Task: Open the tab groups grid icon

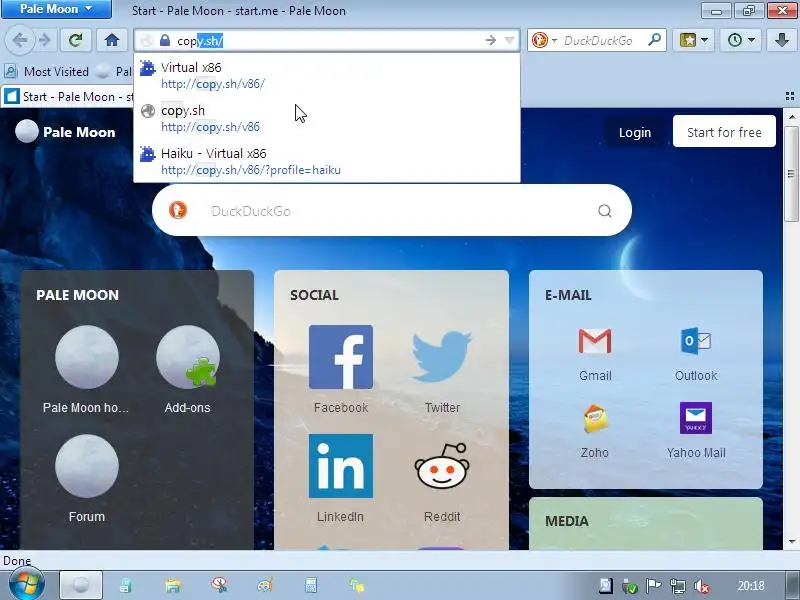Action: 789,96
